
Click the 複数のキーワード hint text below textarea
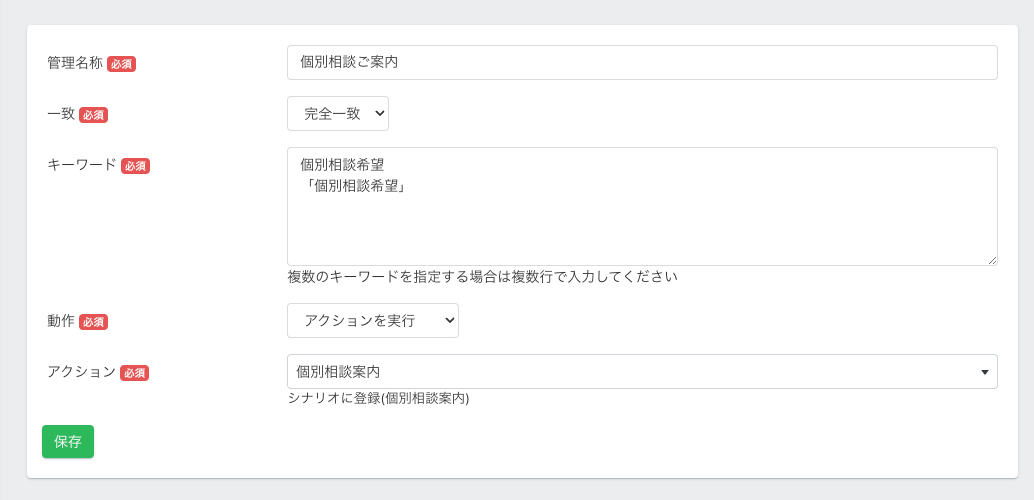coord(483,276)
